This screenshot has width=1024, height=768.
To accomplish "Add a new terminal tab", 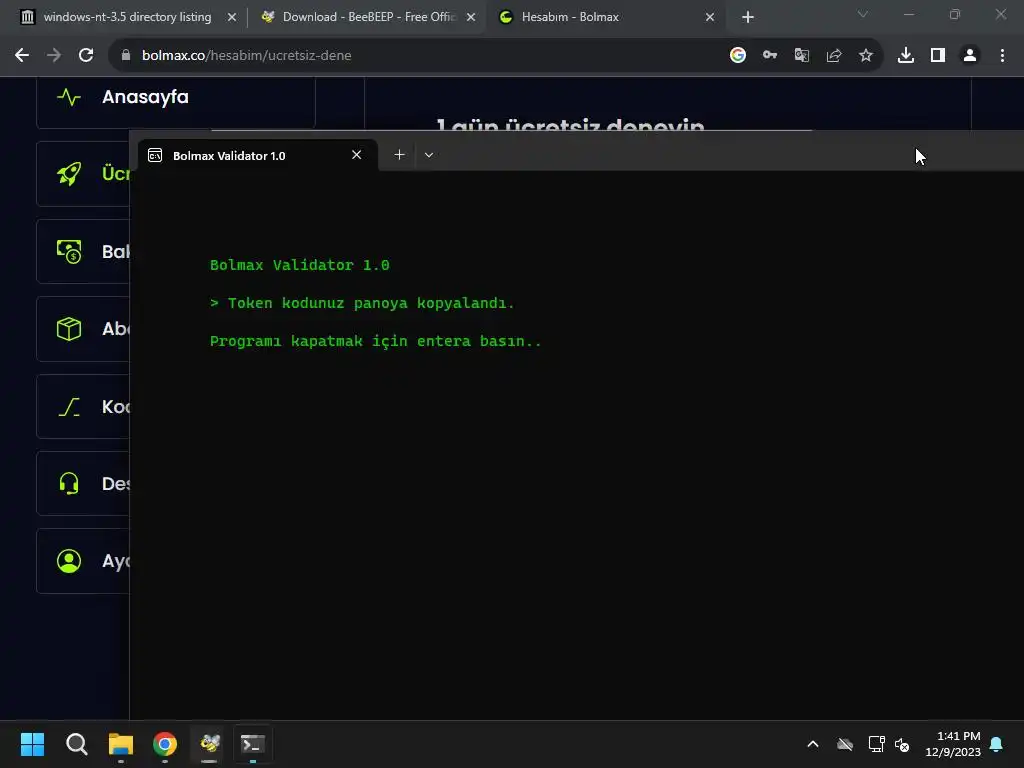I will [x=400, y=155].
